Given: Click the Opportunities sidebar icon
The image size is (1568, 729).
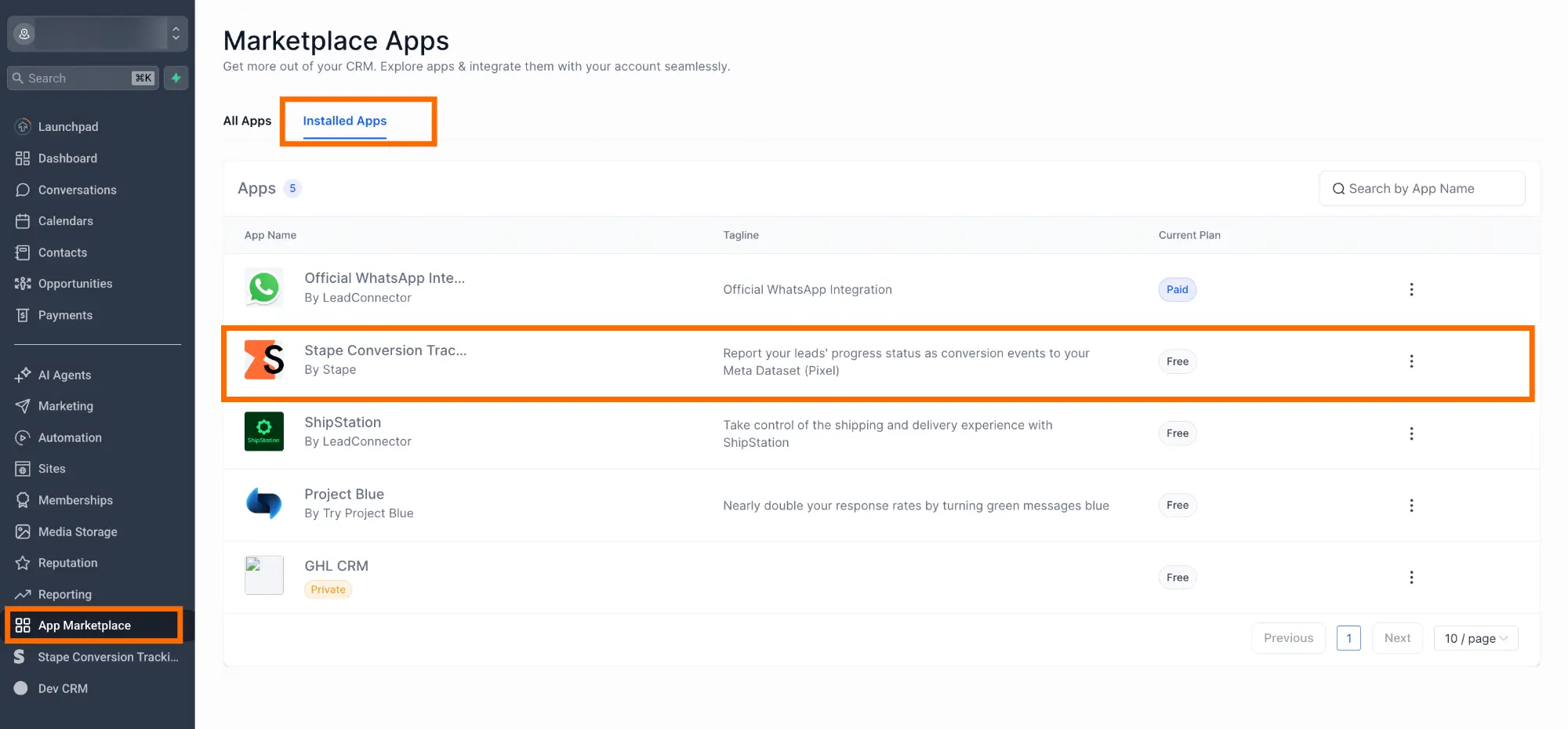Looking at the screenshot, I should (24, 283).
